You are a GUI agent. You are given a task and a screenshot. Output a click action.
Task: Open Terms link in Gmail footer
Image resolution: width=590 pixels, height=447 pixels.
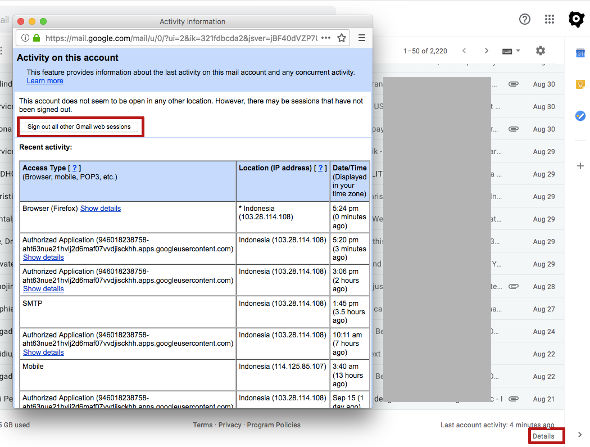coord(203,424)
